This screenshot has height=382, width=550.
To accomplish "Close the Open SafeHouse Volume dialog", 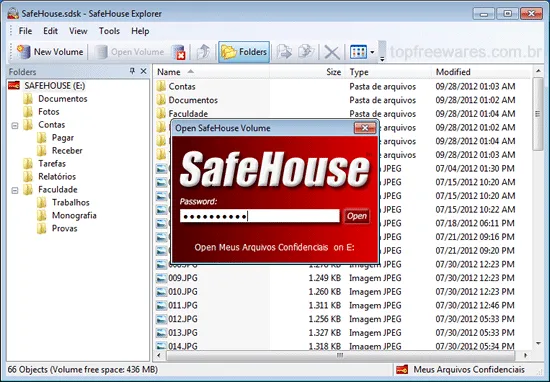I will point(365,128).
